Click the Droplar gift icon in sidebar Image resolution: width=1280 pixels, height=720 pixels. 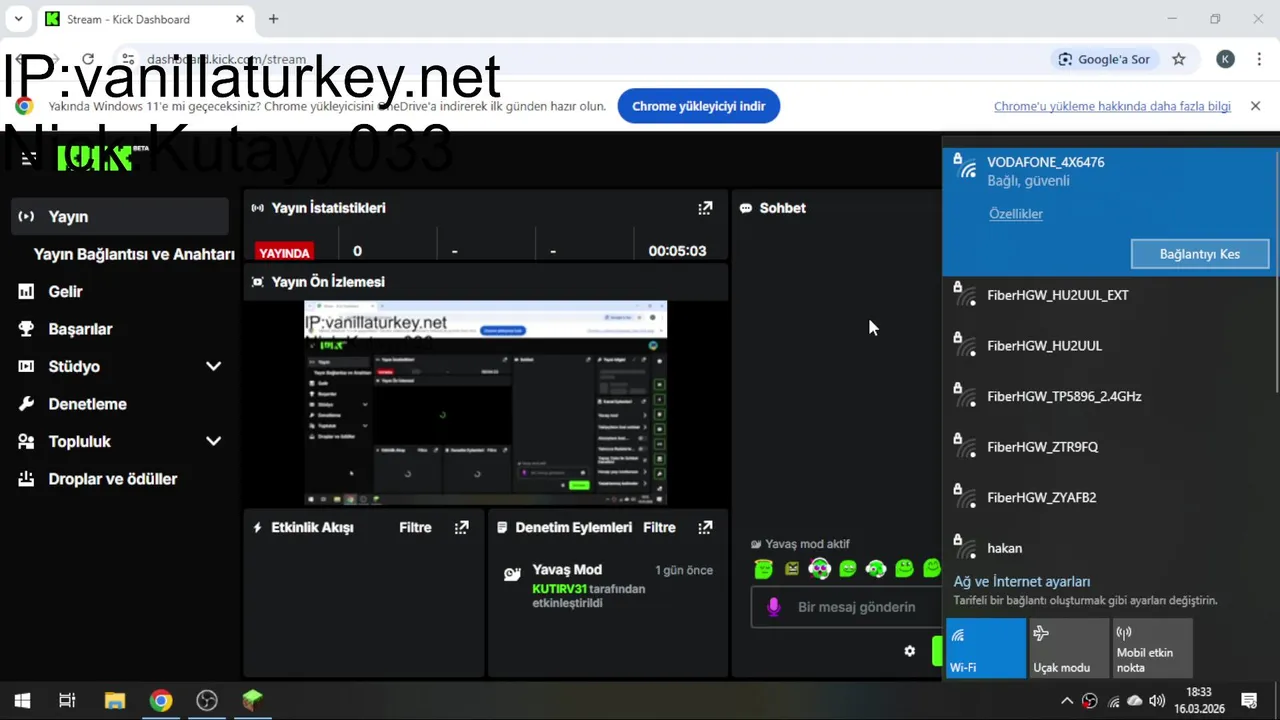27,479
